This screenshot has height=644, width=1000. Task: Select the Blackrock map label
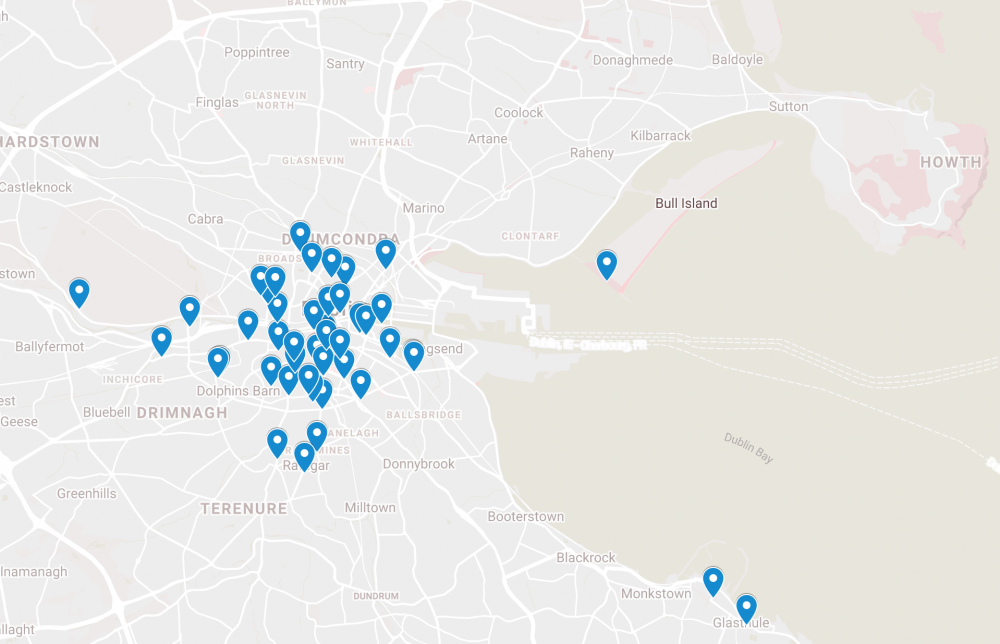[x=585, y=558]
